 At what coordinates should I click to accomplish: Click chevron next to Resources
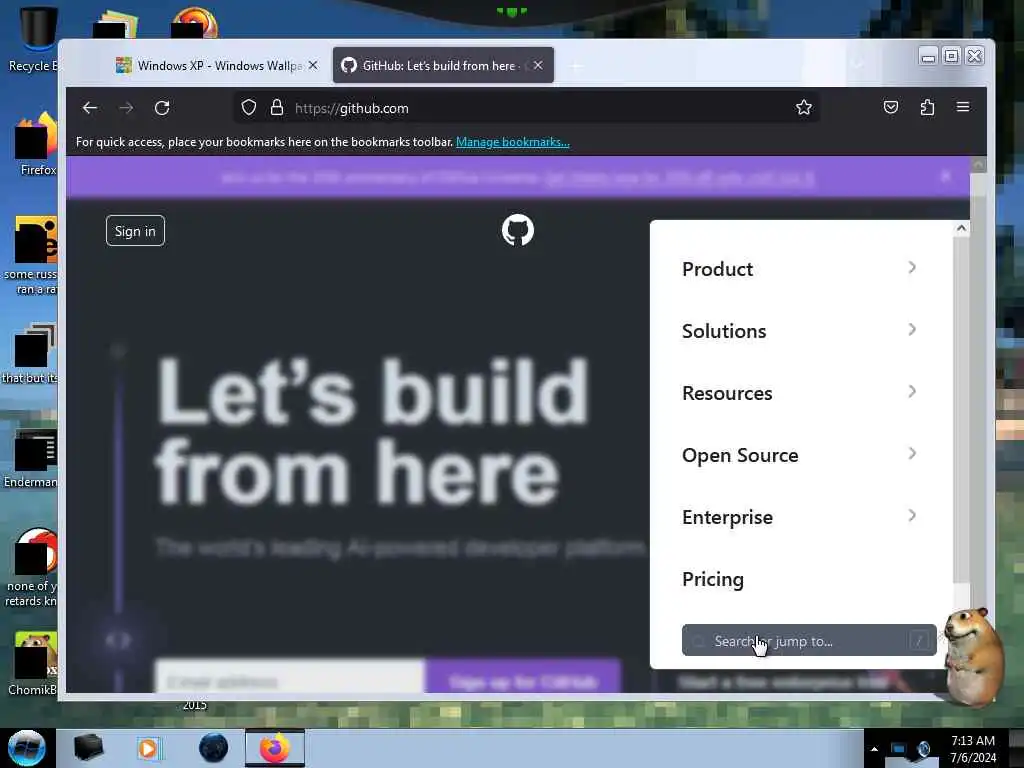click(x=912, y=391)
